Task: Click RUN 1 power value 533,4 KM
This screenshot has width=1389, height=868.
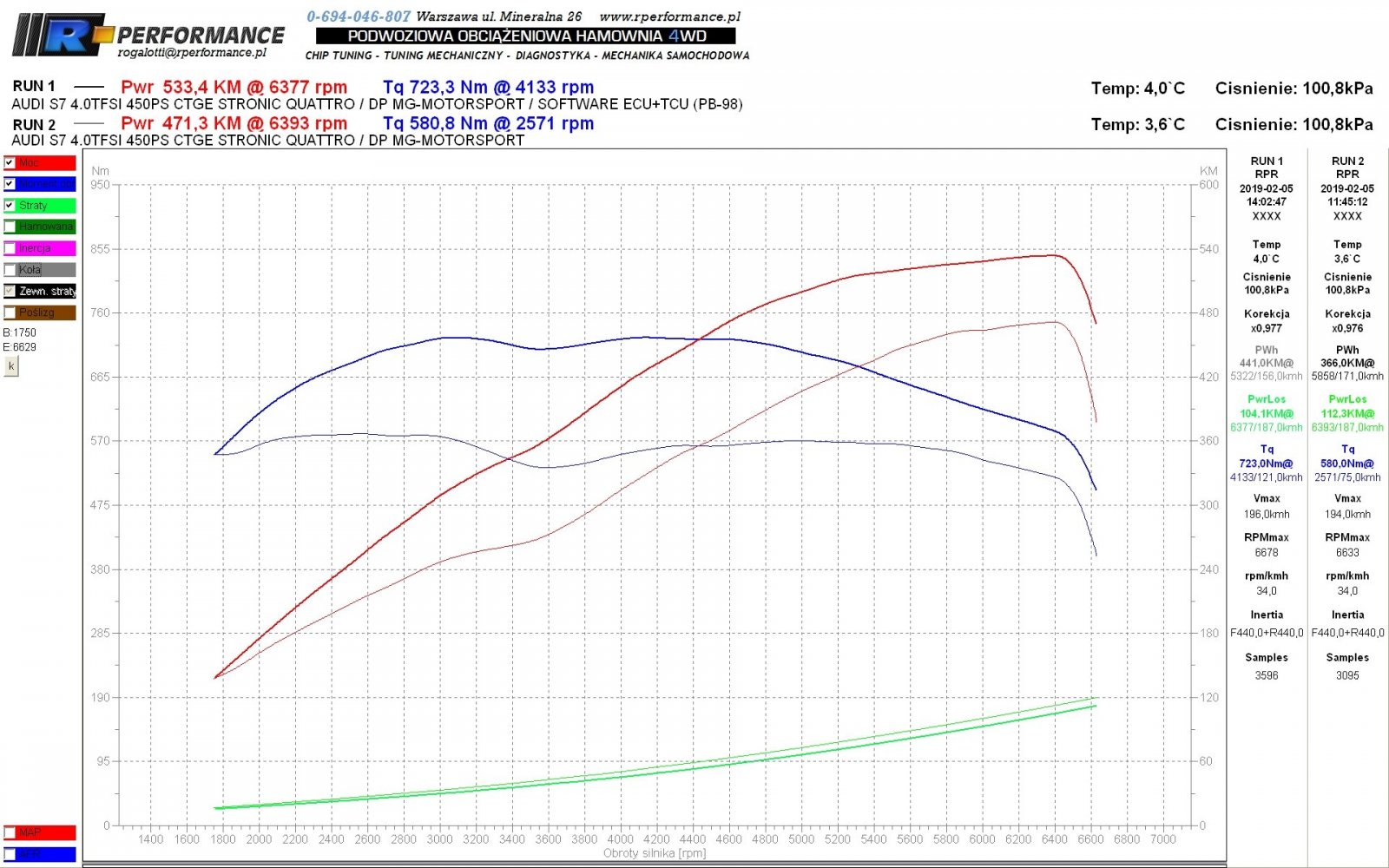Action: pyautogui.click(x=201, y=87)
